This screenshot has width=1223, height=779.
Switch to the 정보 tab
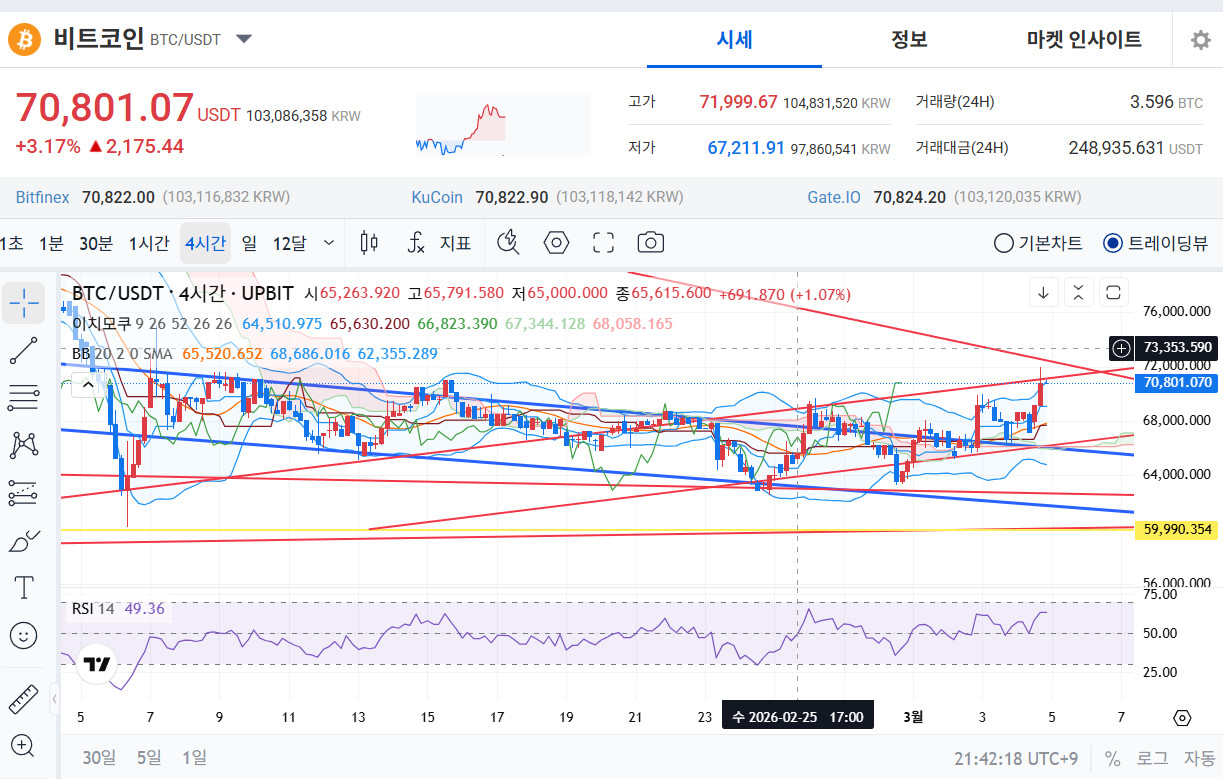(909, 40)
